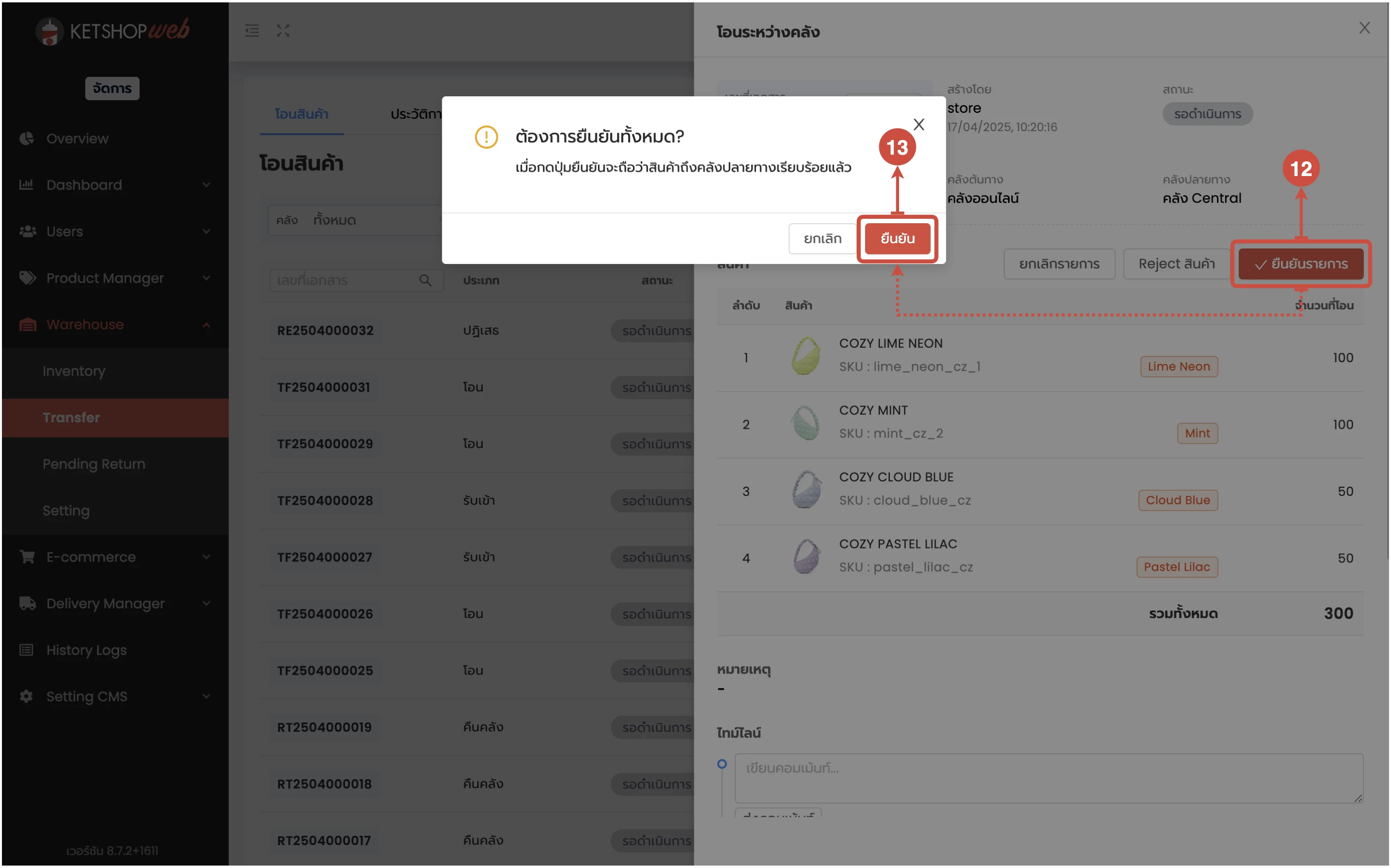Switch to the โอนสินค้า tab

click(302, 114)
